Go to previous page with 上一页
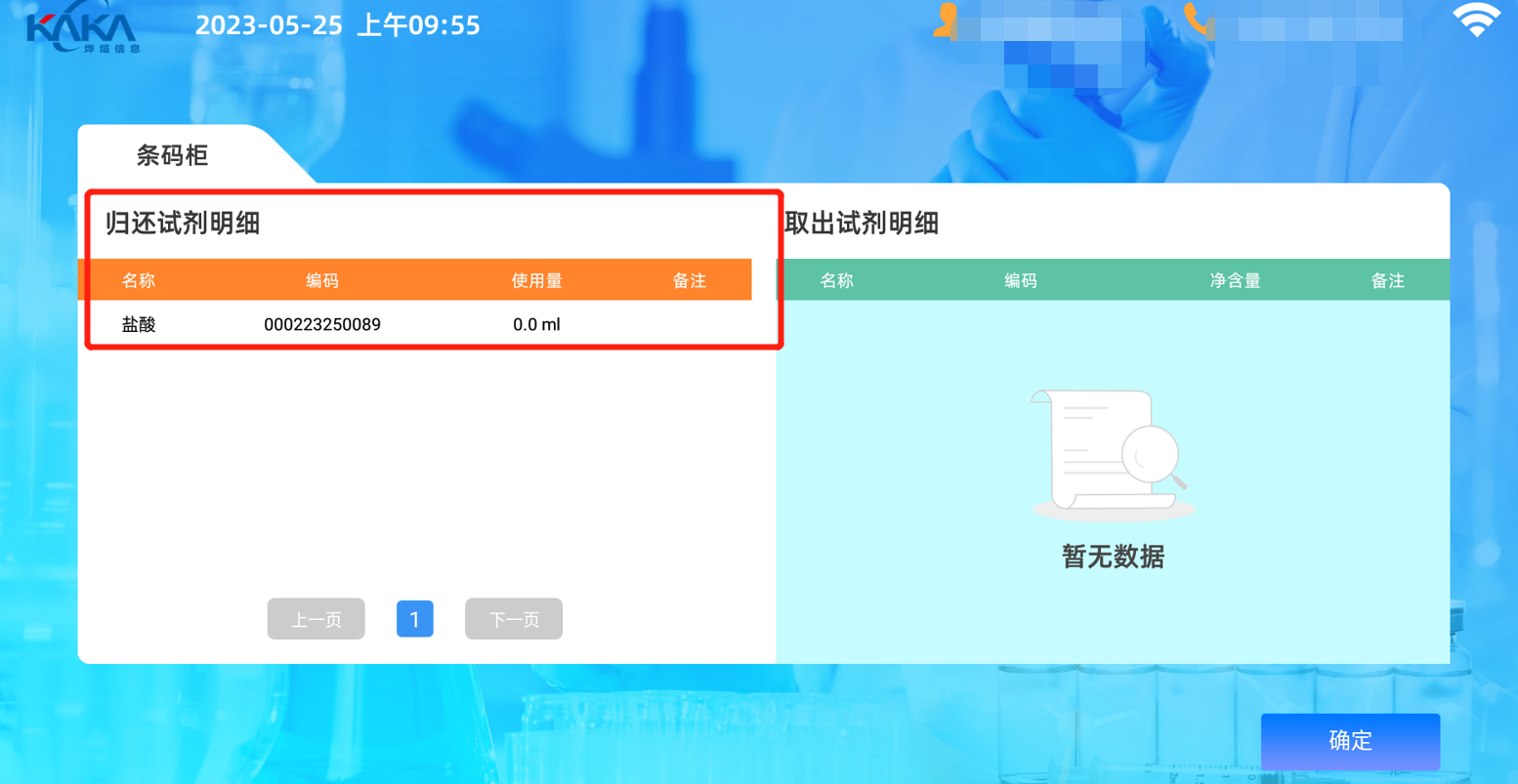This screenshot has height=784, width=1518. click(316, 619)
